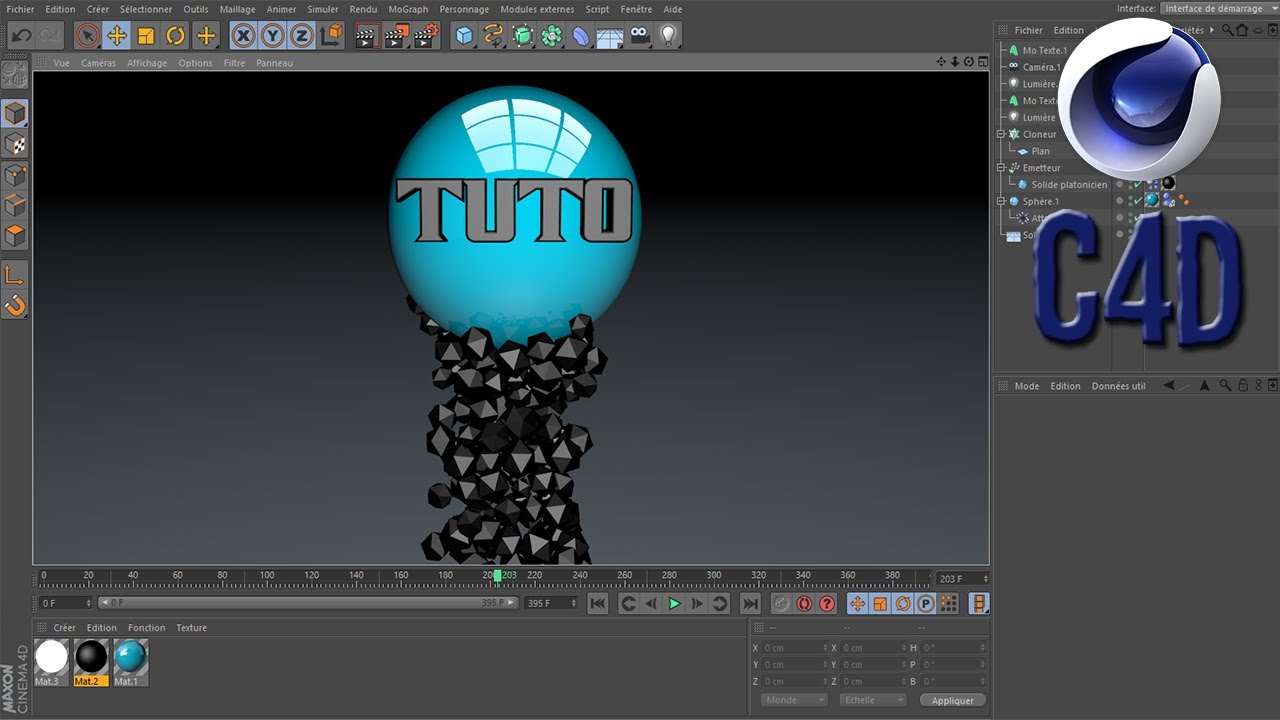Collapse the Emetteur object tree
Screen dimensions: 1280x720
(1001, 168)
